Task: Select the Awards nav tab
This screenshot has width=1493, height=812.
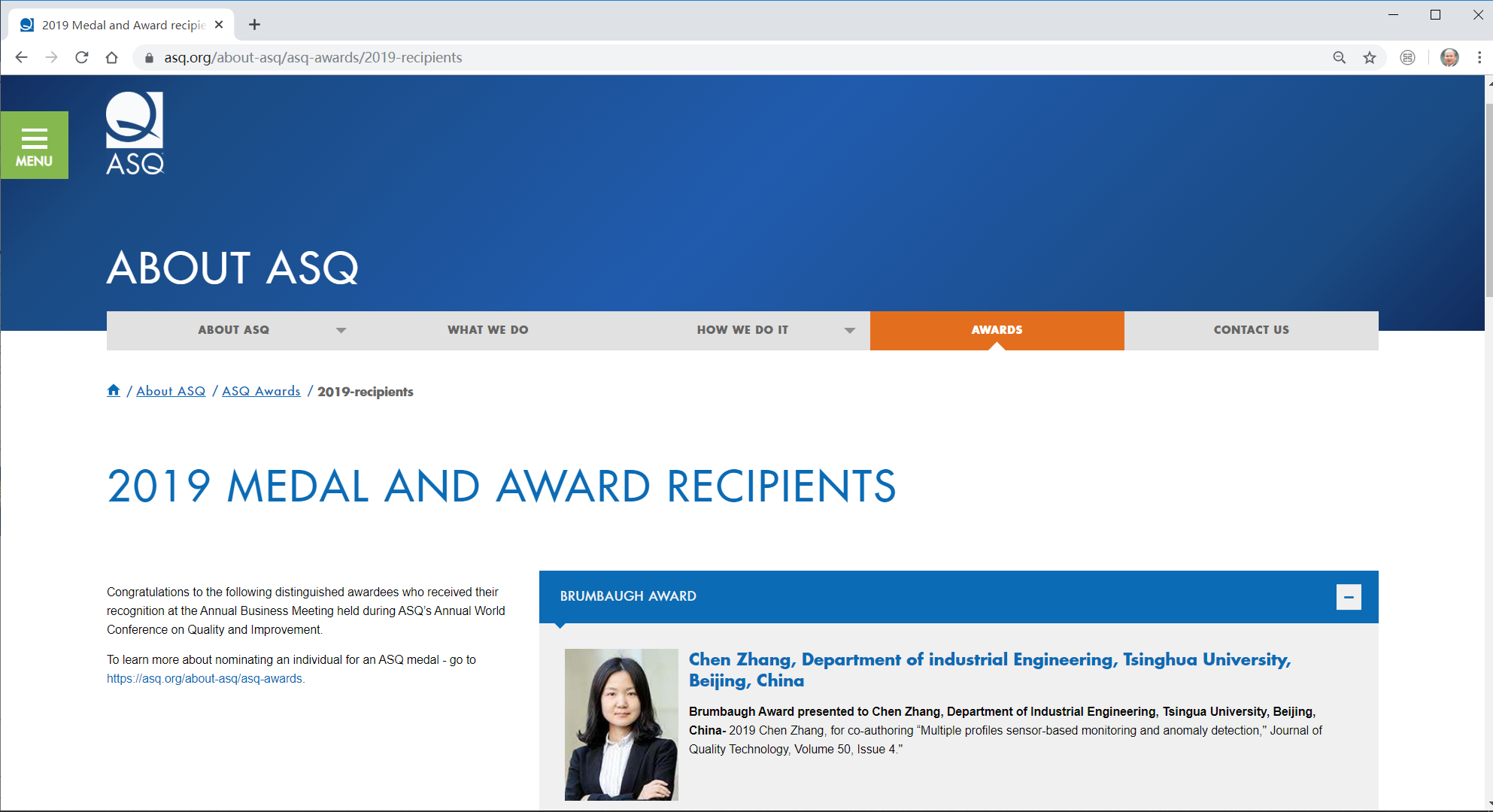Action: (x=997, y=330)
